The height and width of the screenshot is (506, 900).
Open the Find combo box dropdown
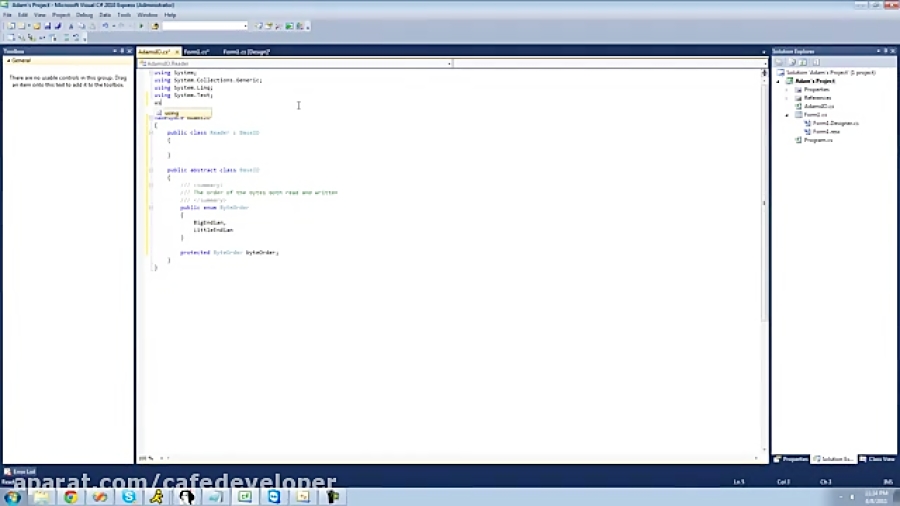[x=245, y=26]
